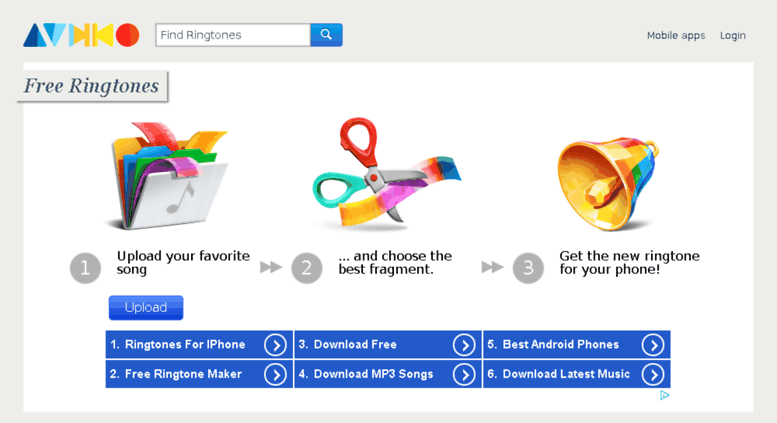The width and height of the screenshot is (777, 423).
Task: Click the scissors cutting ribbon icon
Action: click(387, 174)
